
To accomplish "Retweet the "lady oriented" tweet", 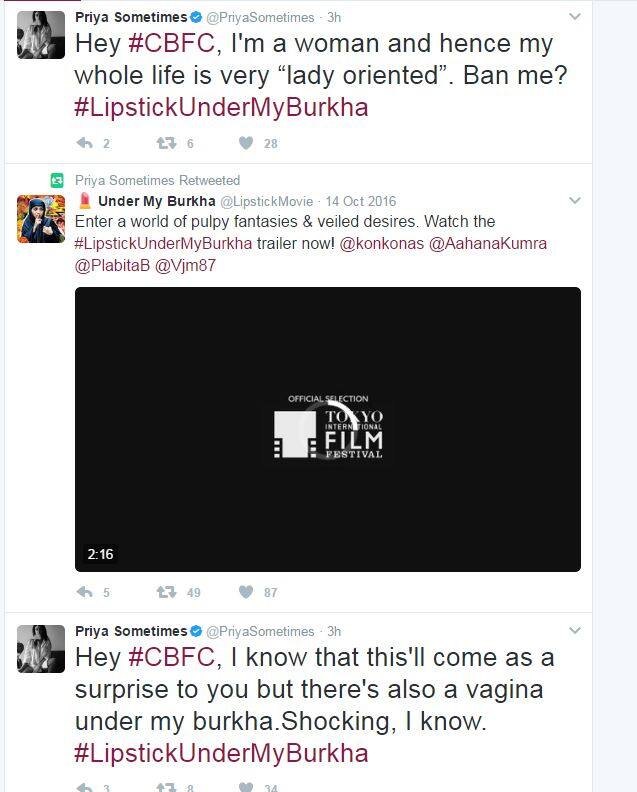I will click(x=166, y=143).
